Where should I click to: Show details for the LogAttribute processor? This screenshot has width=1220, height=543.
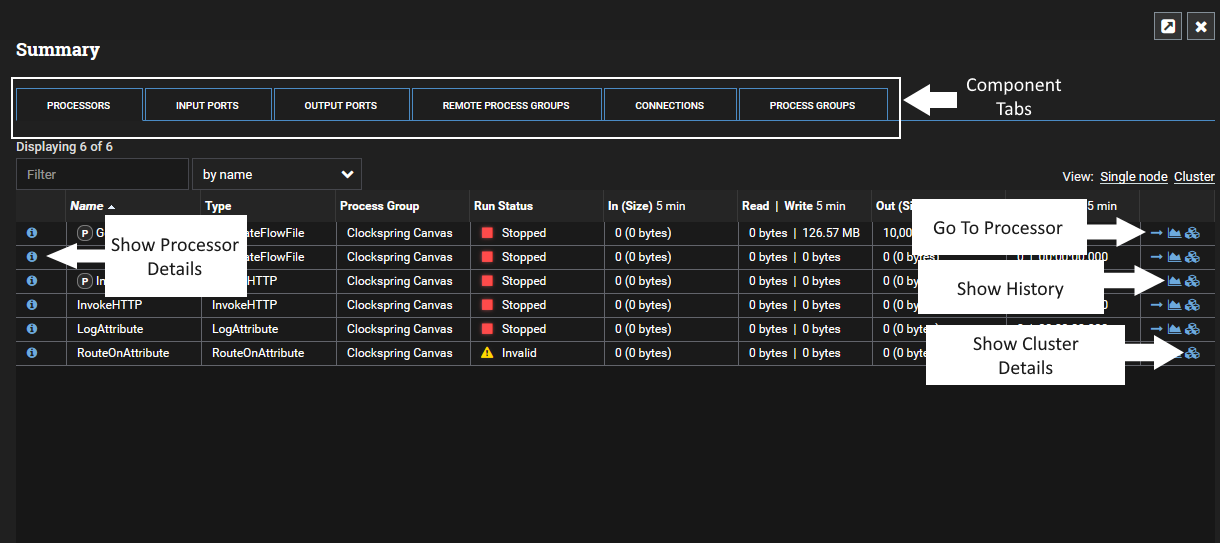[32, 329]
